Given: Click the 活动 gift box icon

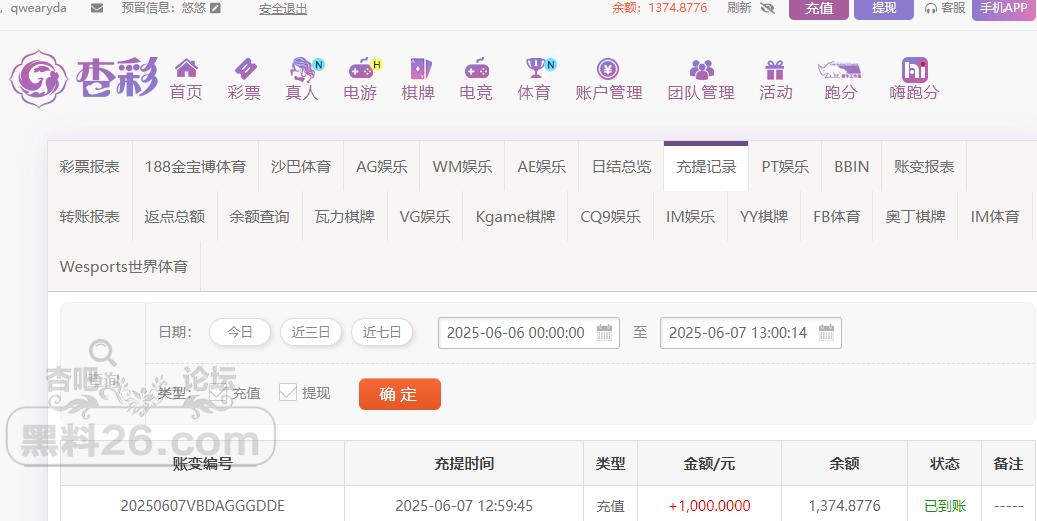Looking at the screenshot, I should pos(775,69).
